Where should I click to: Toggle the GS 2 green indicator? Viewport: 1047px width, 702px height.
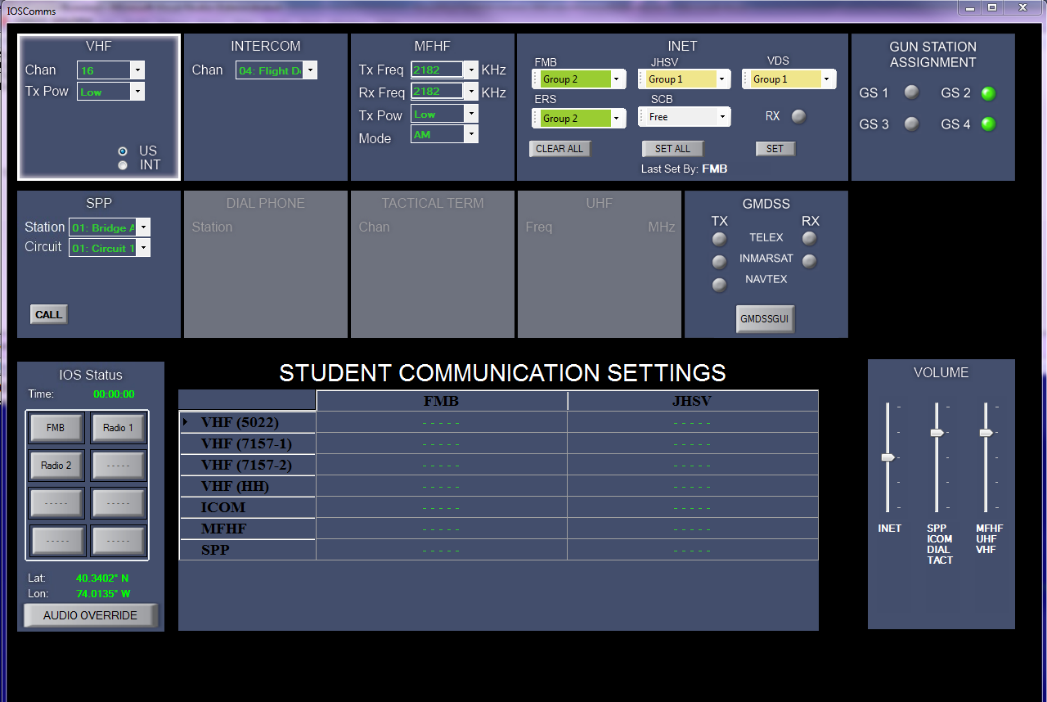[x=988, y=94]
